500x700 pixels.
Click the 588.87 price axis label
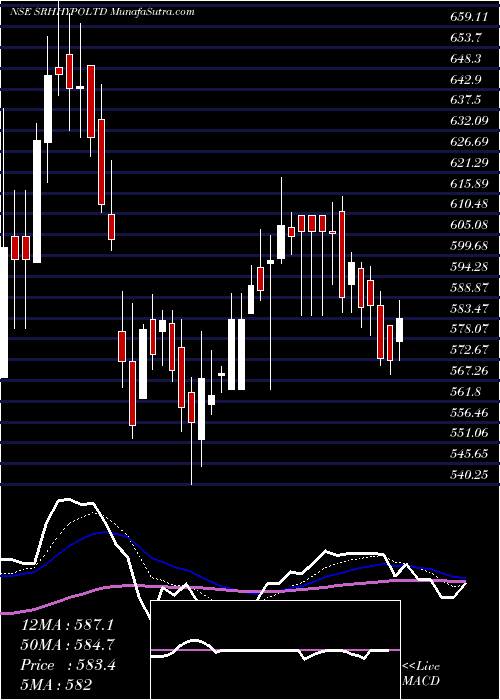click(467, 288)
